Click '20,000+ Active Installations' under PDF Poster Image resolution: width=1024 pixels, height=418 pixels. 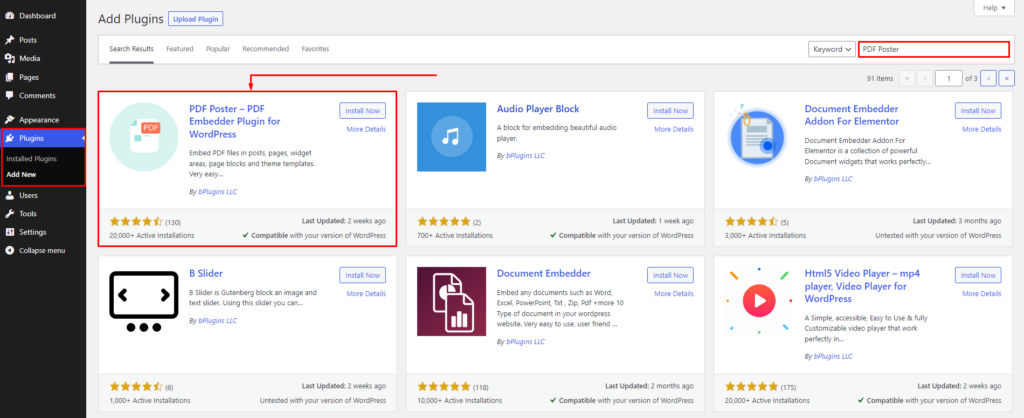152,235
